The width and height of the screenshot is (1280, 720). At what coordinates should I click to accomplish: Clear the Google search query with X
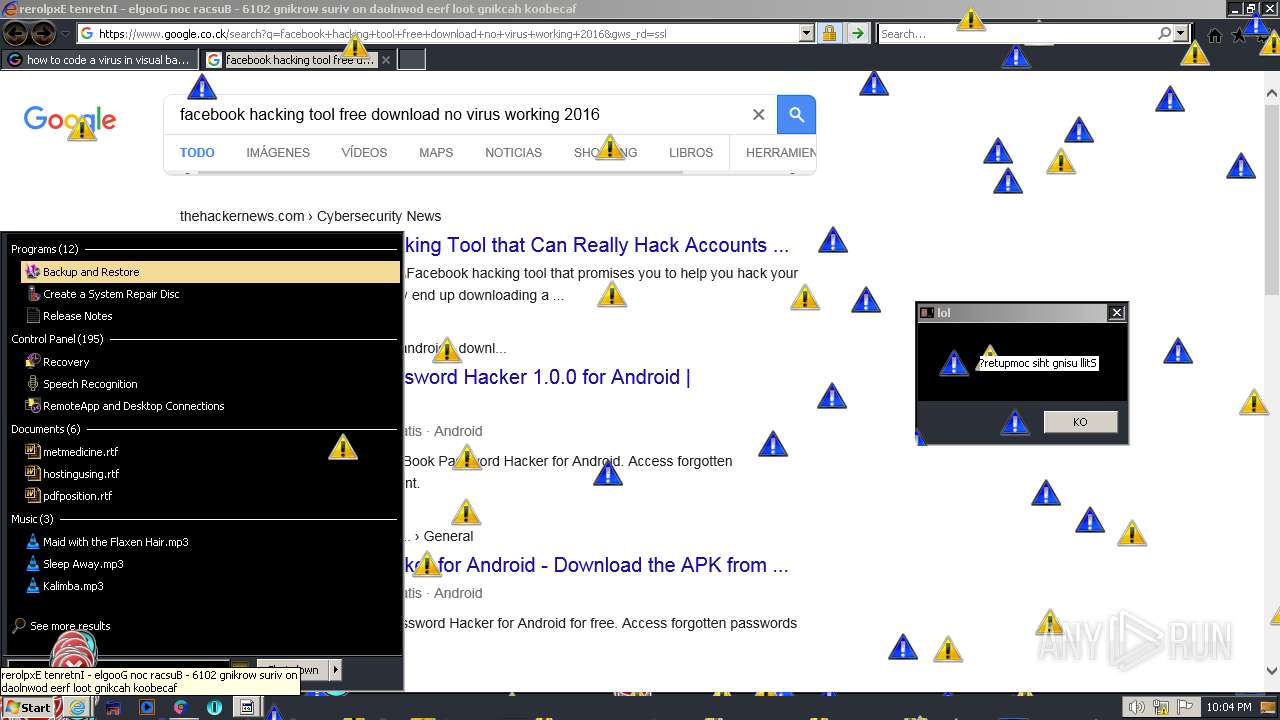(x=758, y=115)
